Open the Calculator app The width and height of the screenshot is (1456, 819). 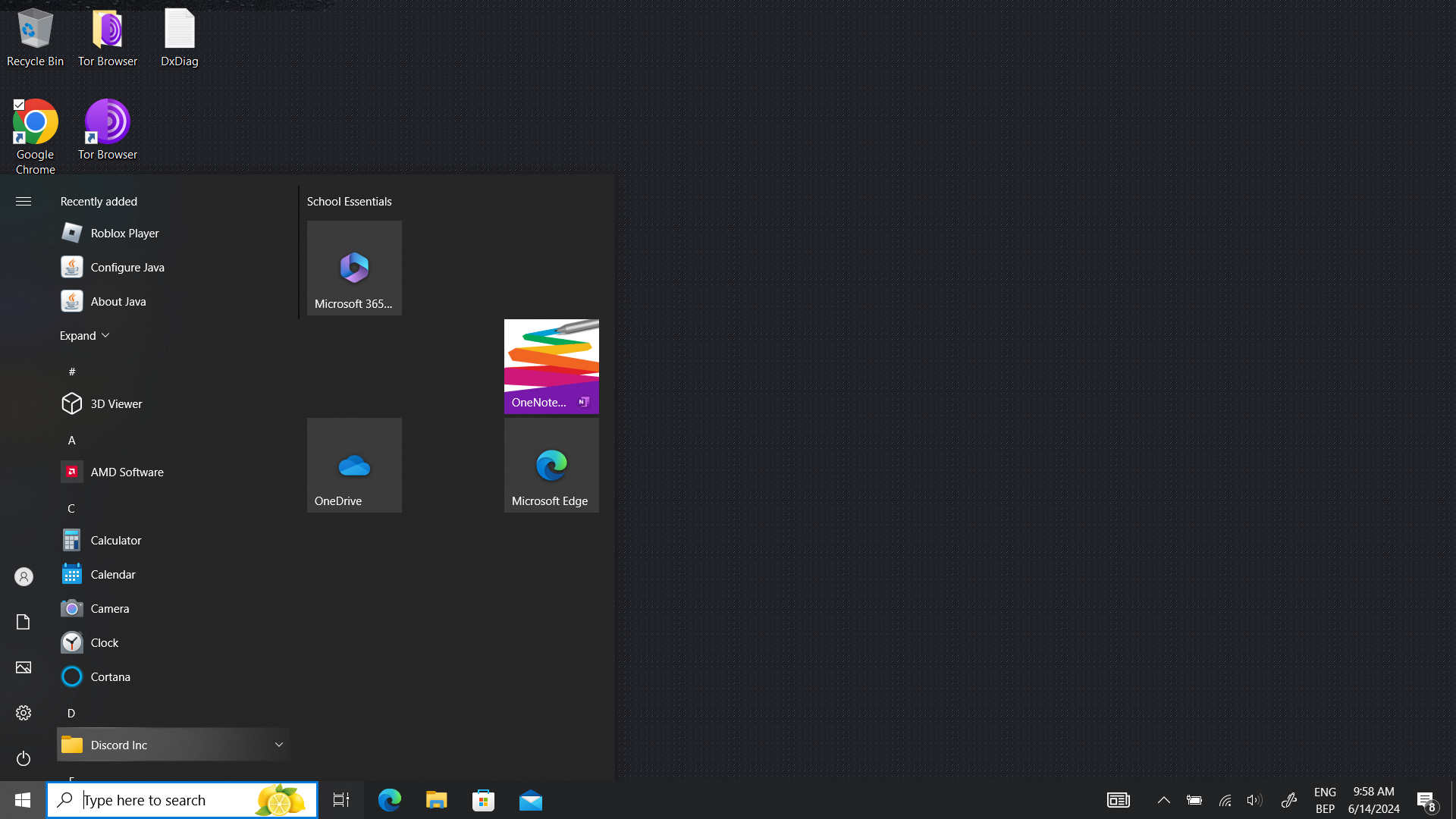click(x=116, y=541)
